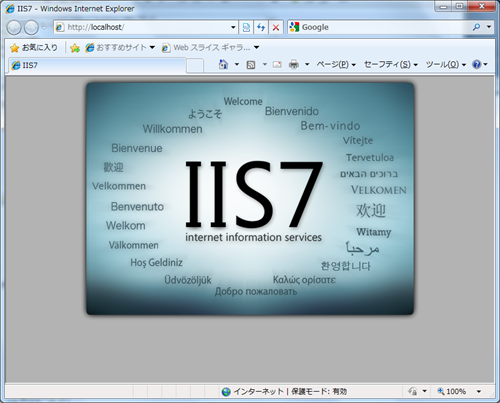The height and width of the screenshot is (403, 500).
Task: Close the Internet Explorer window
Action: coord(482,6)
